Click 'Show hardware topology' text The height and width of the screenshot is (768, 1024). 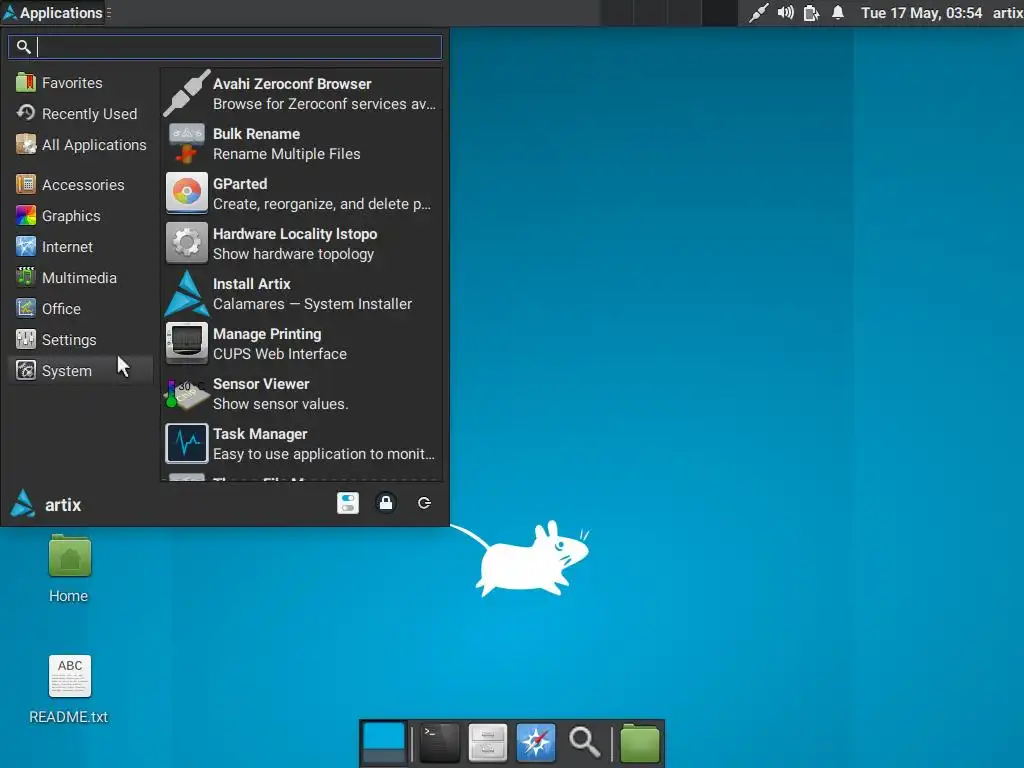(x=293, y=254)
